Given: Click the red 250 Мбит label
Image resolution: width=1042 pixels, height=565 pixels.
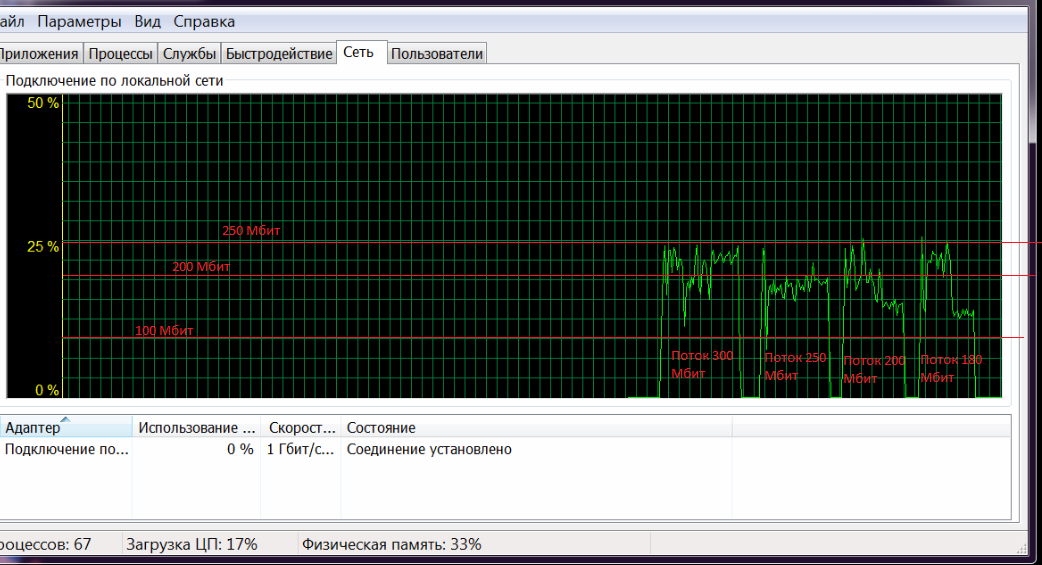Looking at the screenshot, I should click(251, 231).
